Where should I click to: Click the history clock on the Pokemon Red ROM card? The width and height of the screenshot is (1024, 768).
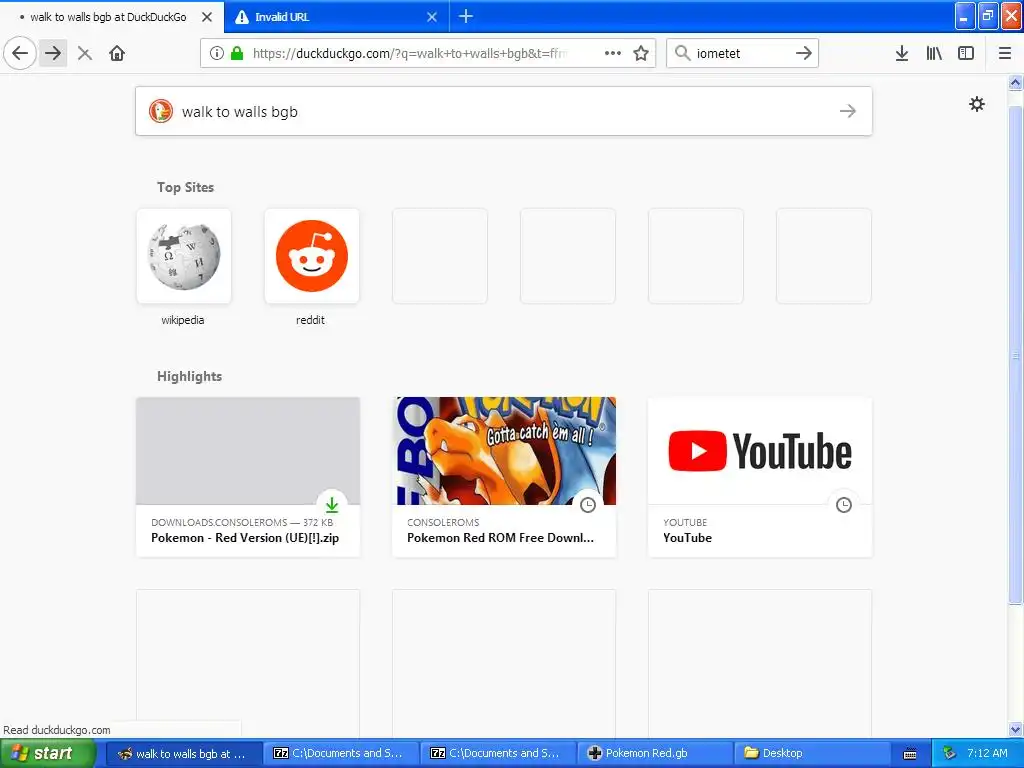[588, 505]
